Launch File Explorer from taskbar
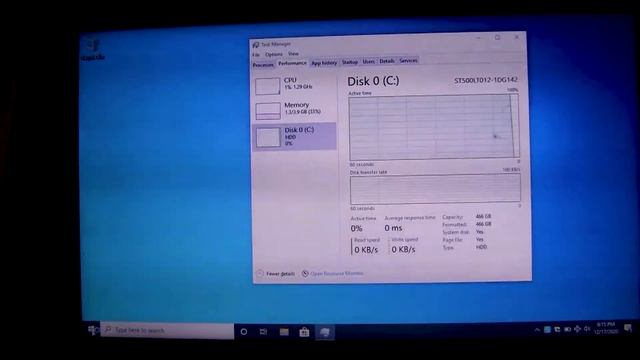 tap(284, 332)
